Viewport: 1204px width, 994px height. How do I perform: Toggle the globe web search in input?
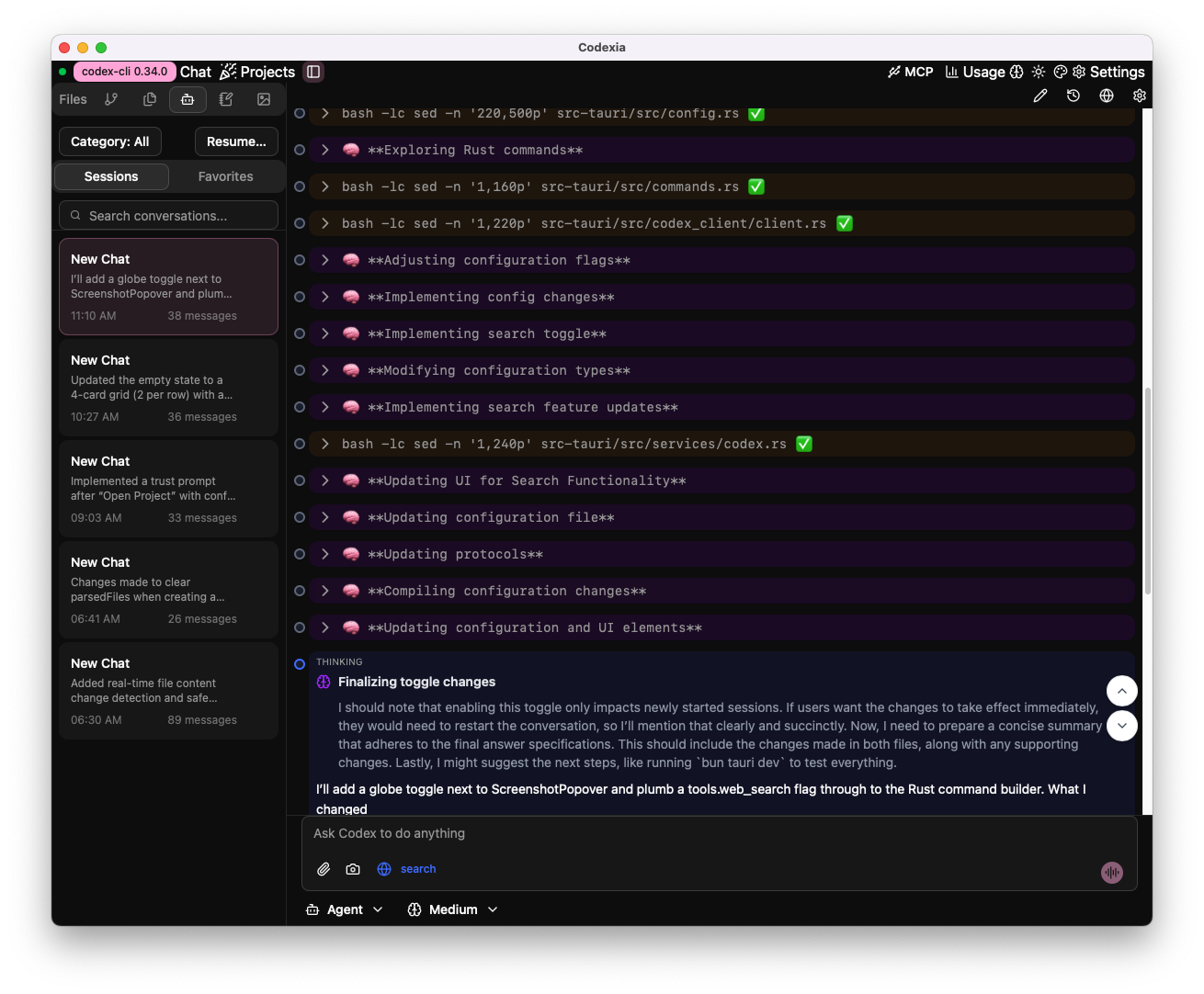pyautogui.click(x=384, y=869)
